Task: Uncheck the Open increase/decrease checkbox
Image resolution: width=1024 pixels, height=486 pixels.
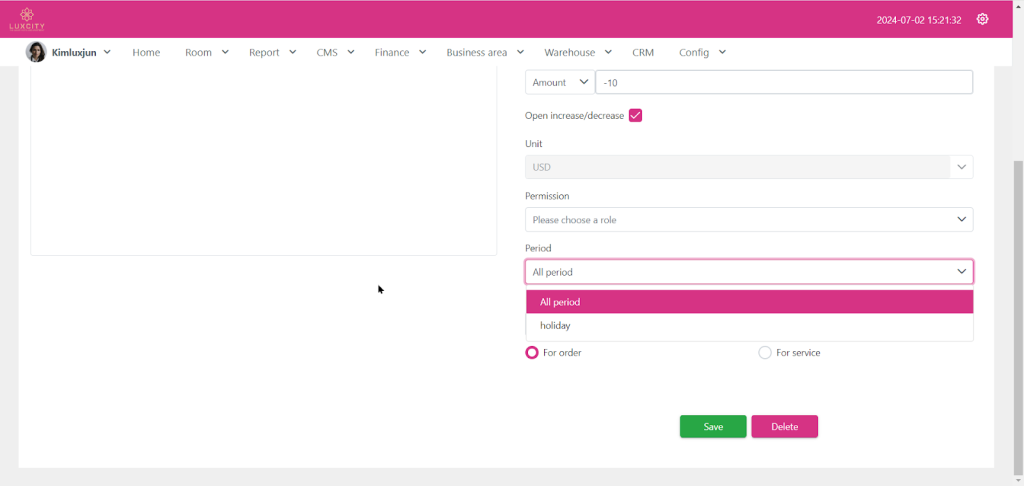Action: coord(635,116)
